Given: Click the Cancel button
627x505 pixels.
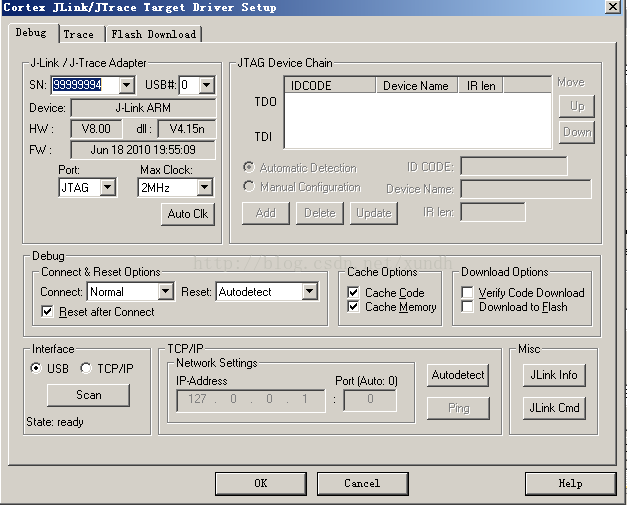Looking at the screenshot, I should coord(363,484).
